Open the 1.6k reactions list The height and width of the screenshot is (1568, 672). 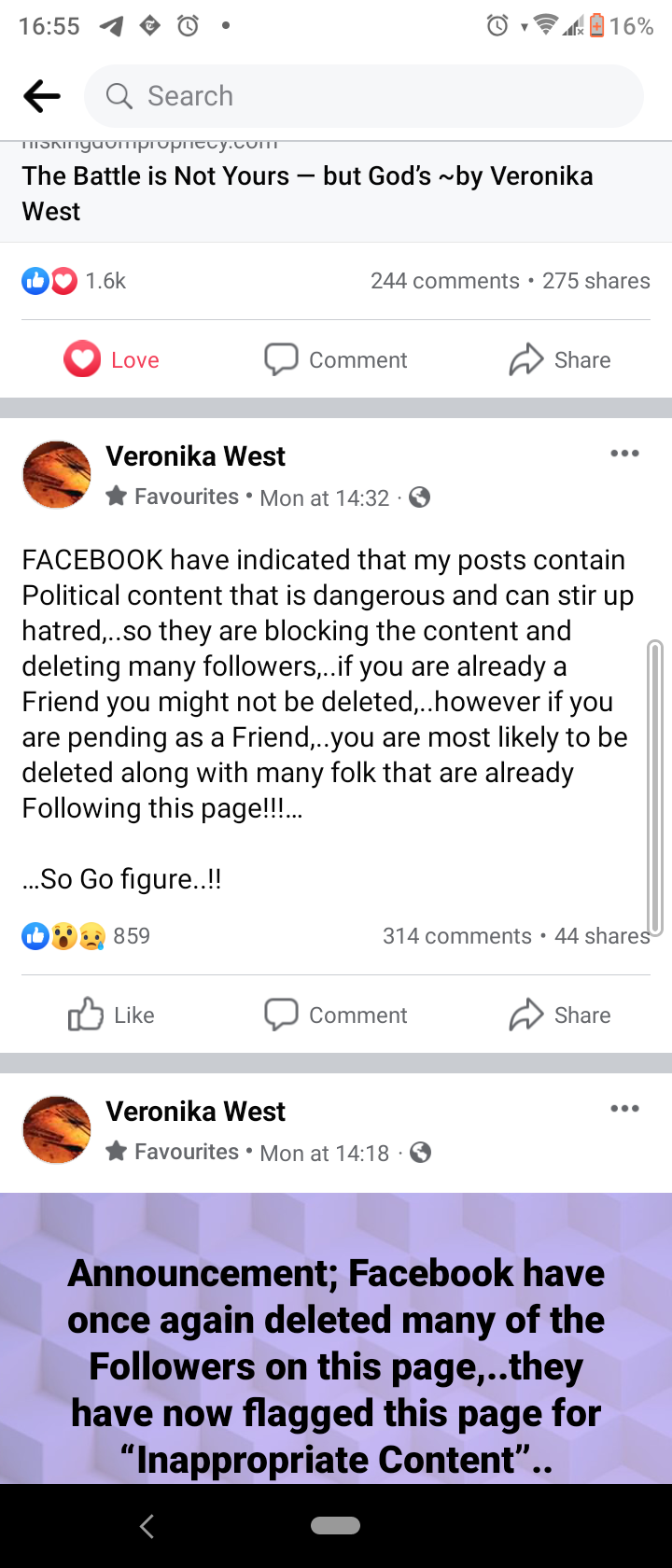pos(75,281)
